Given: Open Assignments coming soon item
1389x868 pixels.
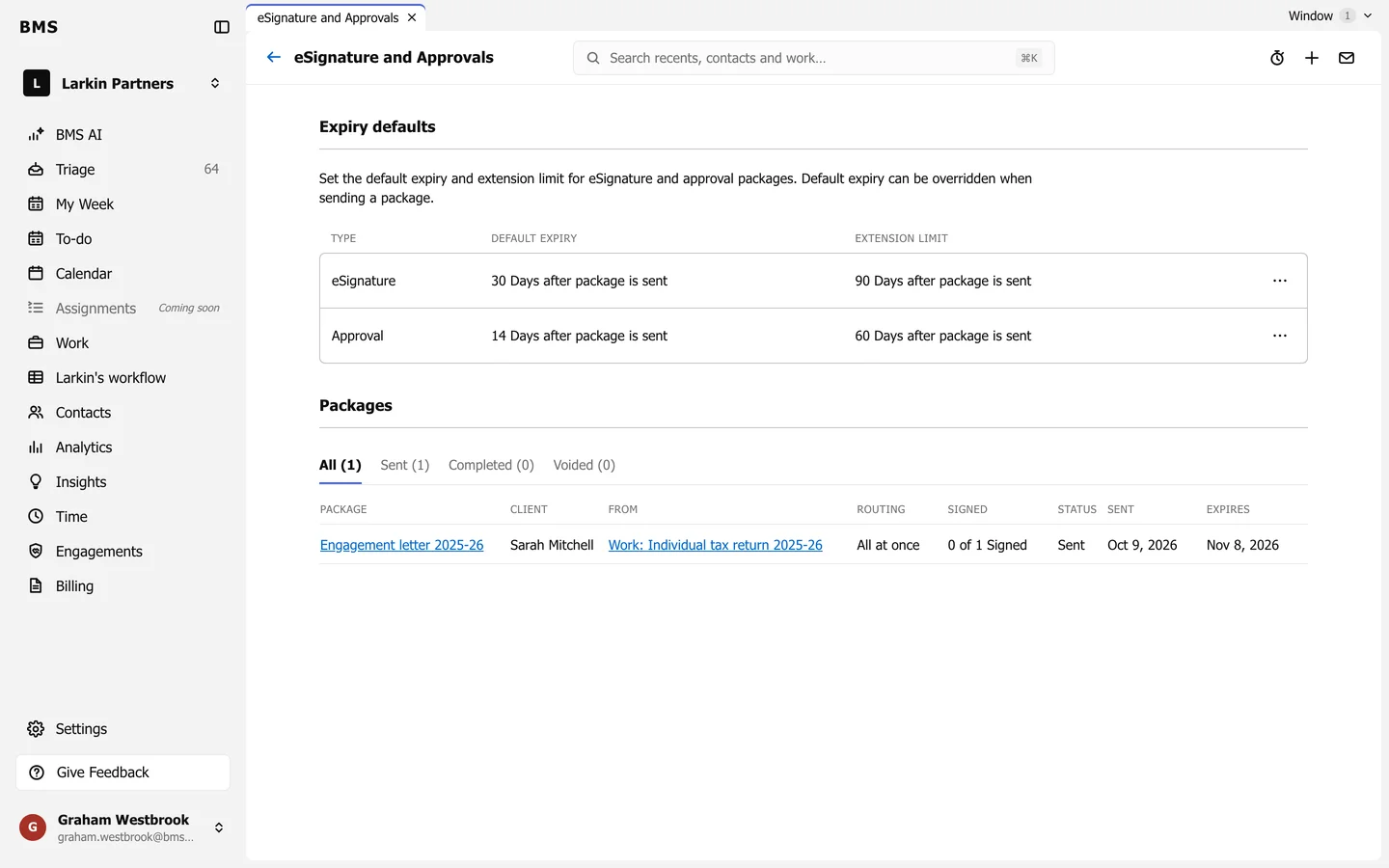Looking at the screenshot, I should [123, 308].
